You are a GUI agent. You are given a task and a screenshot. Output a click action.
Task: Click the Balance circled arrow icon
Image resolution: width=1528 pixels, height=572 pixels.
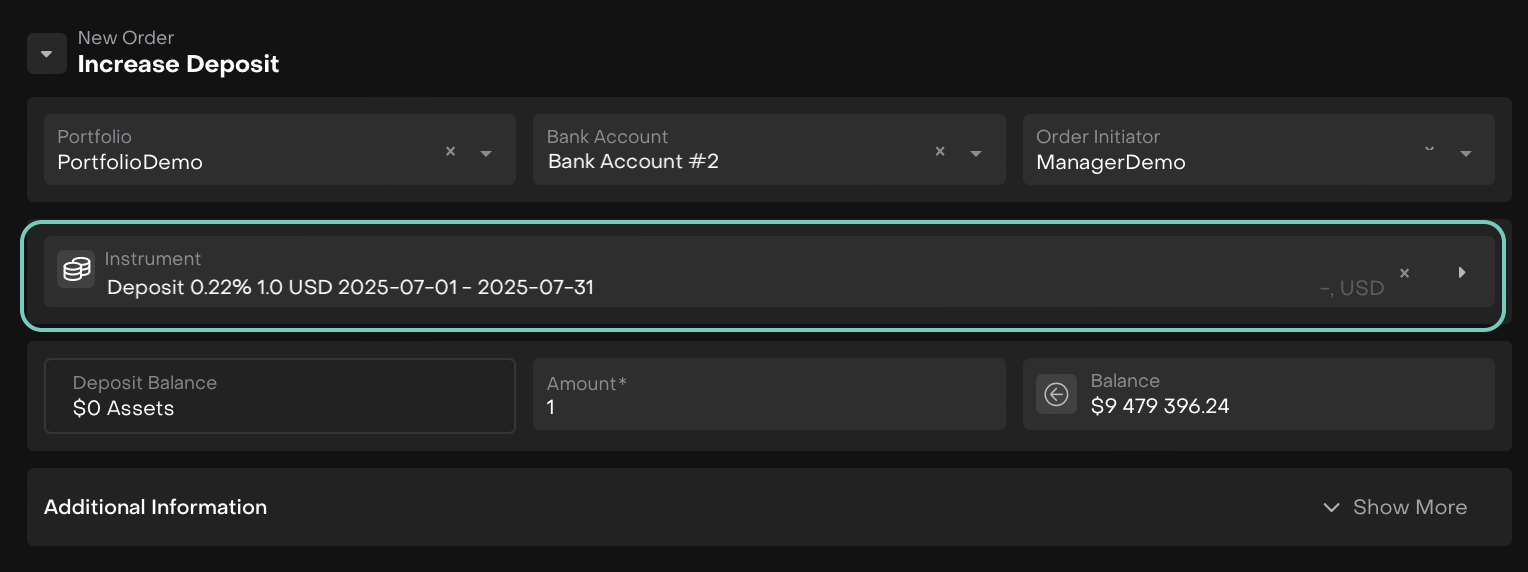[x=1056, y=395]
